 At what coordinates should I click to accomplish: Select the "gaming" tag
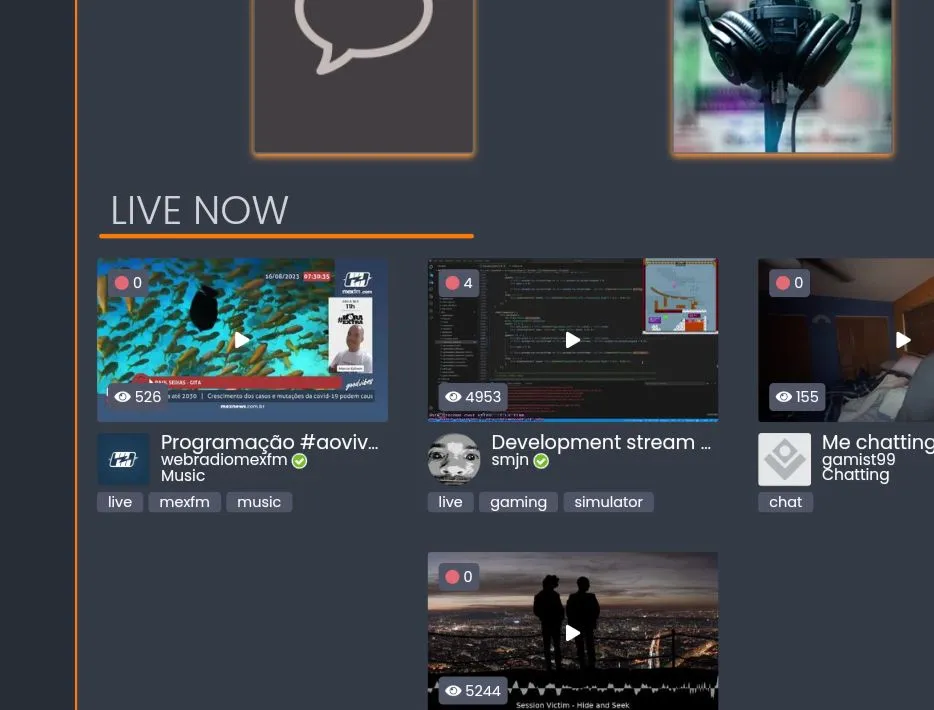[518, 501]
